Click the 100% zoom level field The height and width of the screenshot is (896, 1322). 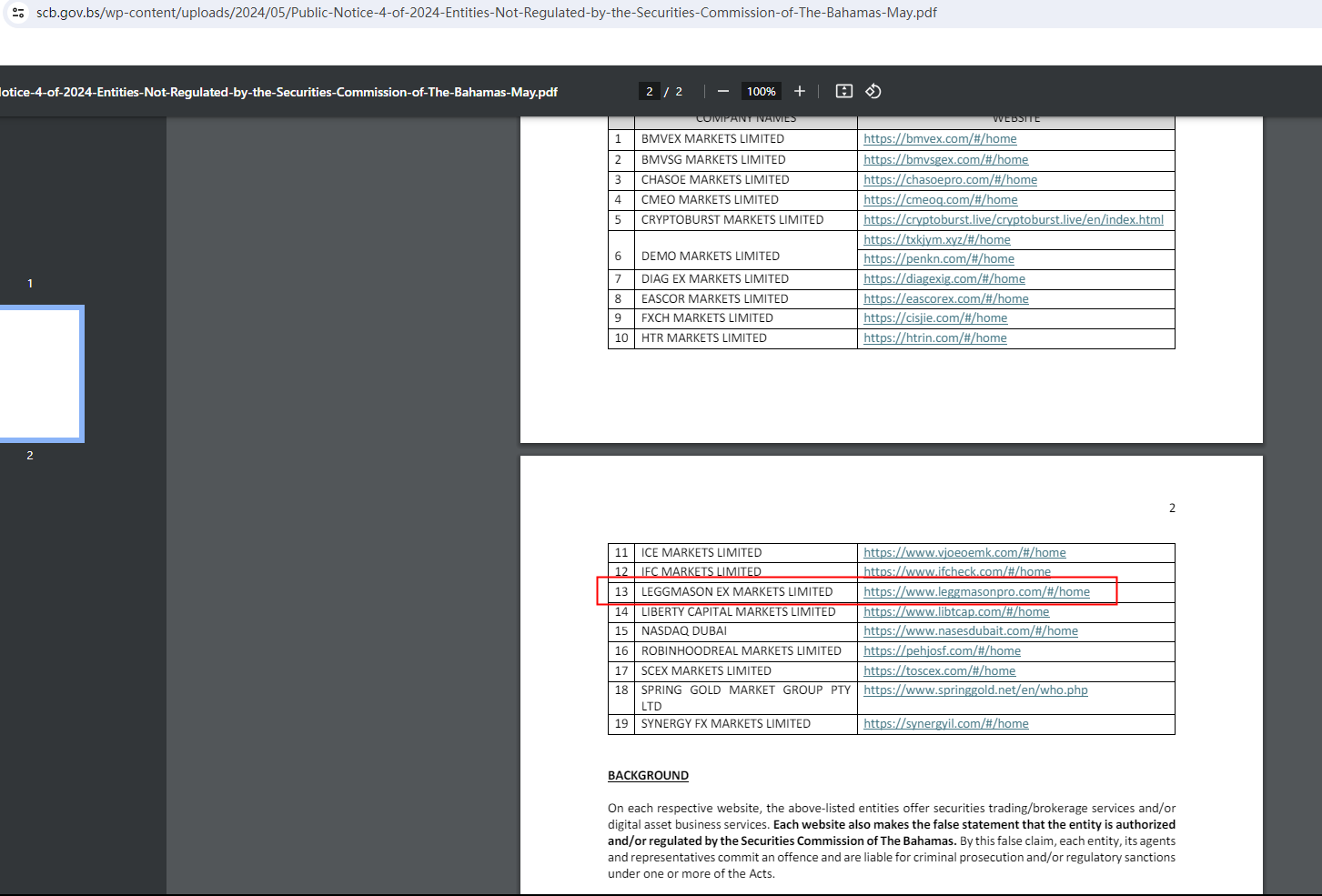coord(762,91)
